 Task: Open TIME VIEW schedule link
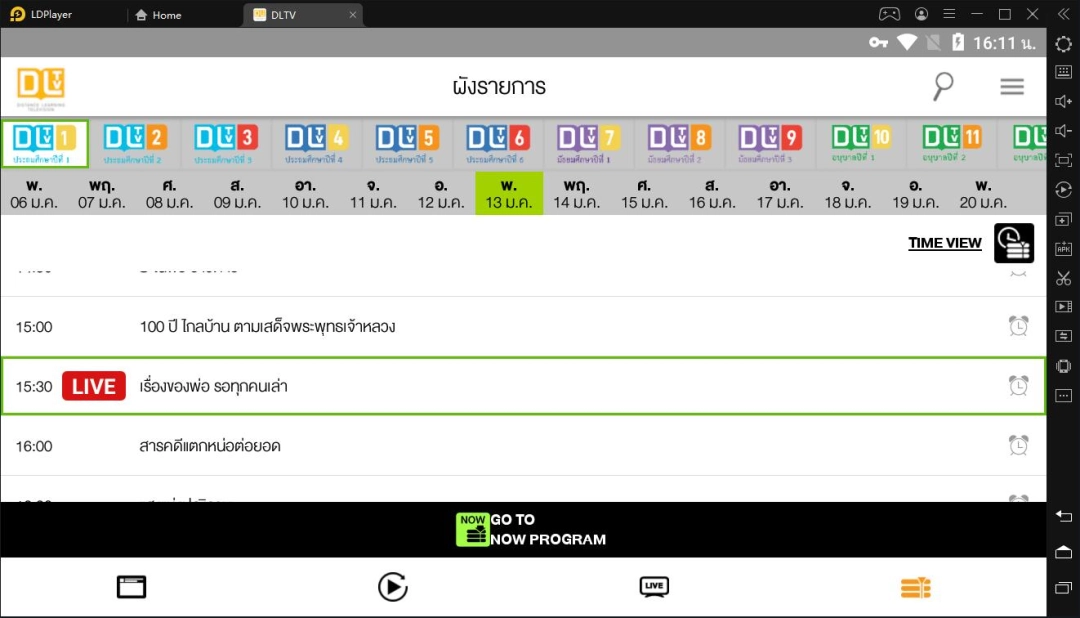(x=944, y=242)
